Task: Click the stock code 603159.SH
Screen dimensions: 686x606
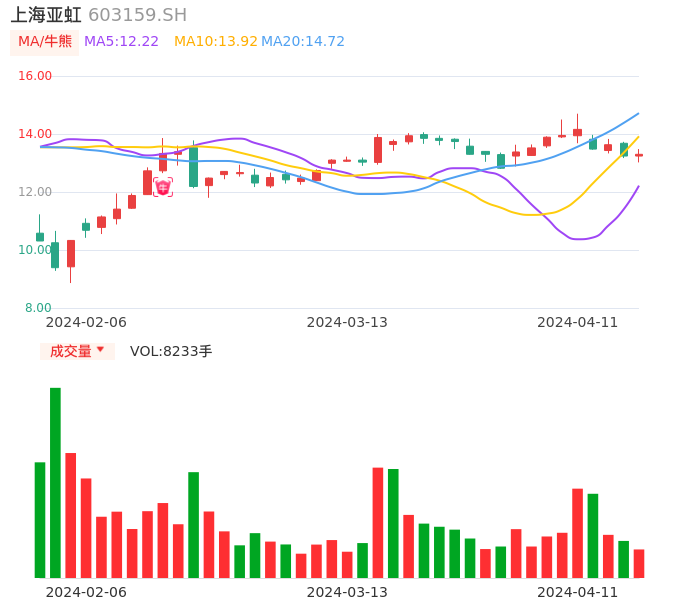Action: [x=137, y=15]
